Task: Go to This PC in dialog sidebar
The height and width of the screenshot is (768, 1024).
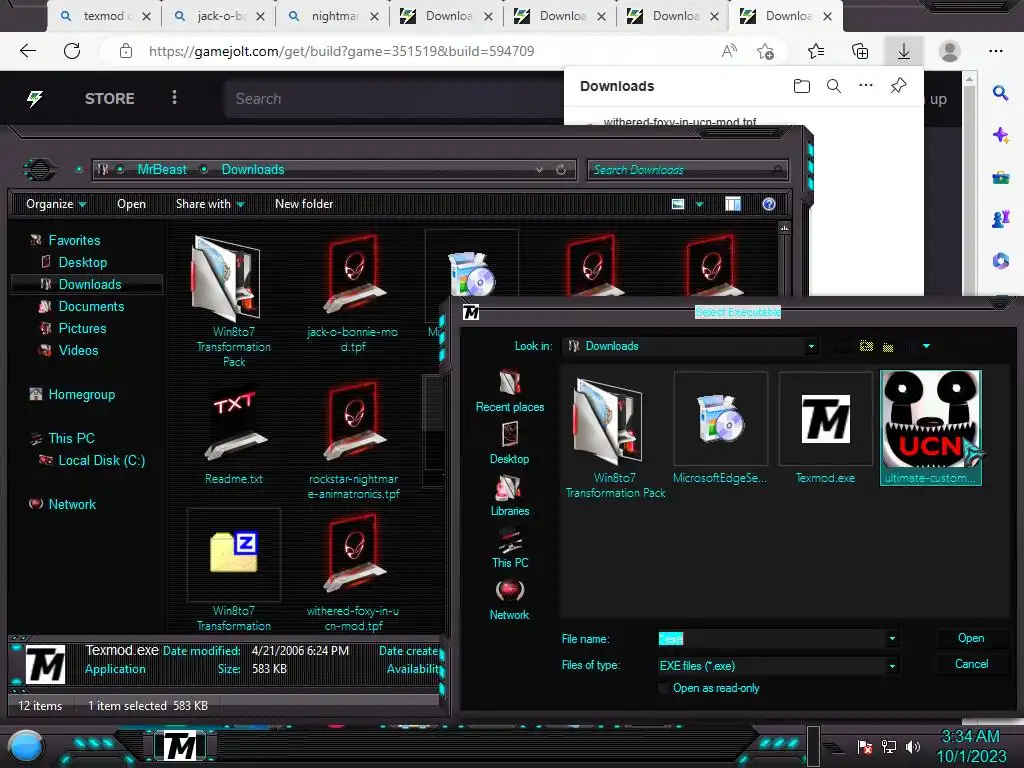Action: coord(510,548)
